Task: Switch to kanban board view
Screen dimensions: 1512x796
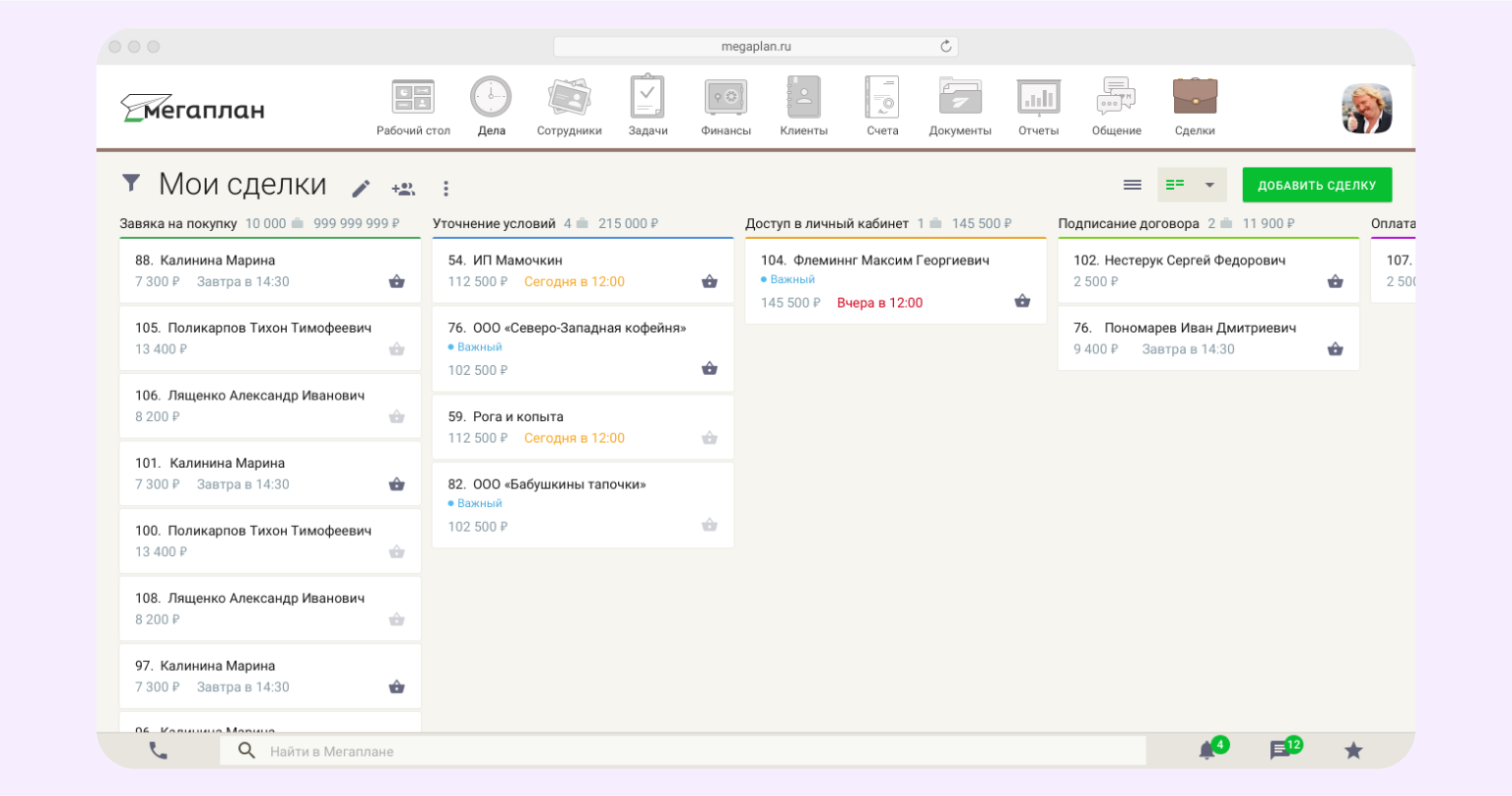Action: 1175,185
